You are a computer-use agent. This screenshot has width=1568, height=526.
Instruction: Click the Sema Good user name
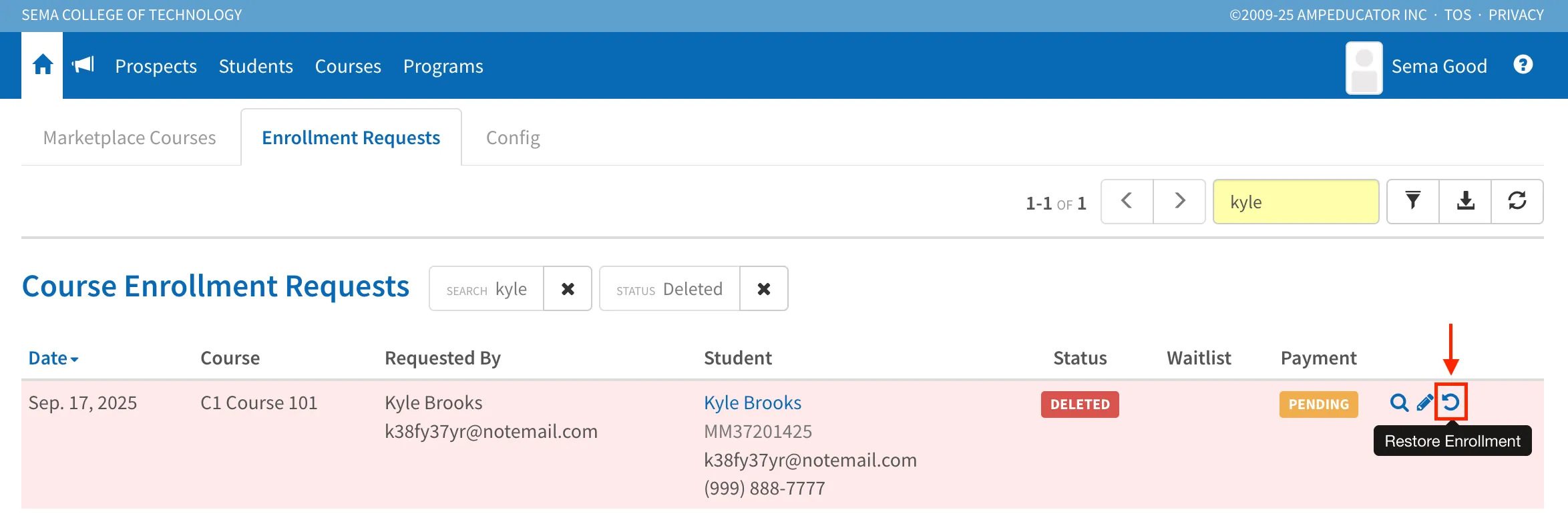click(x=1439, y=66)
